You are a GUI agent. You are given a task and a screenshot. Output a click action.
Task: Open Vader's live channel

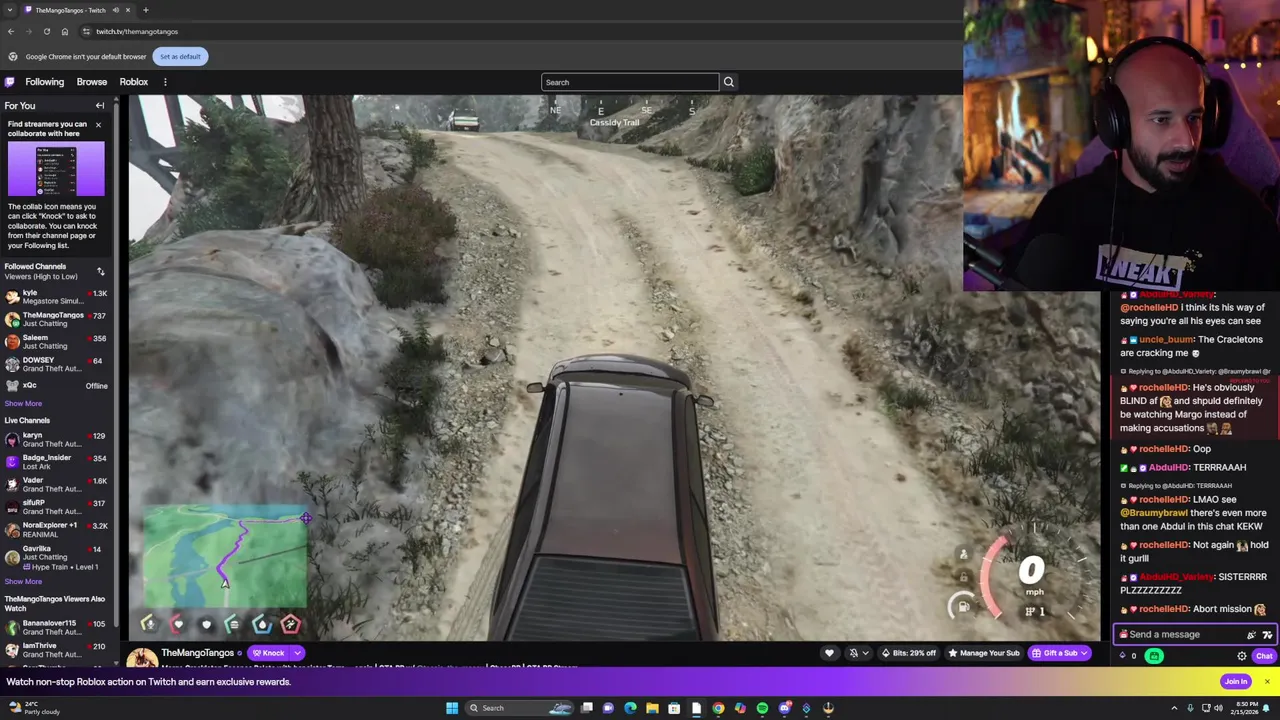click(x=55, y=484)
